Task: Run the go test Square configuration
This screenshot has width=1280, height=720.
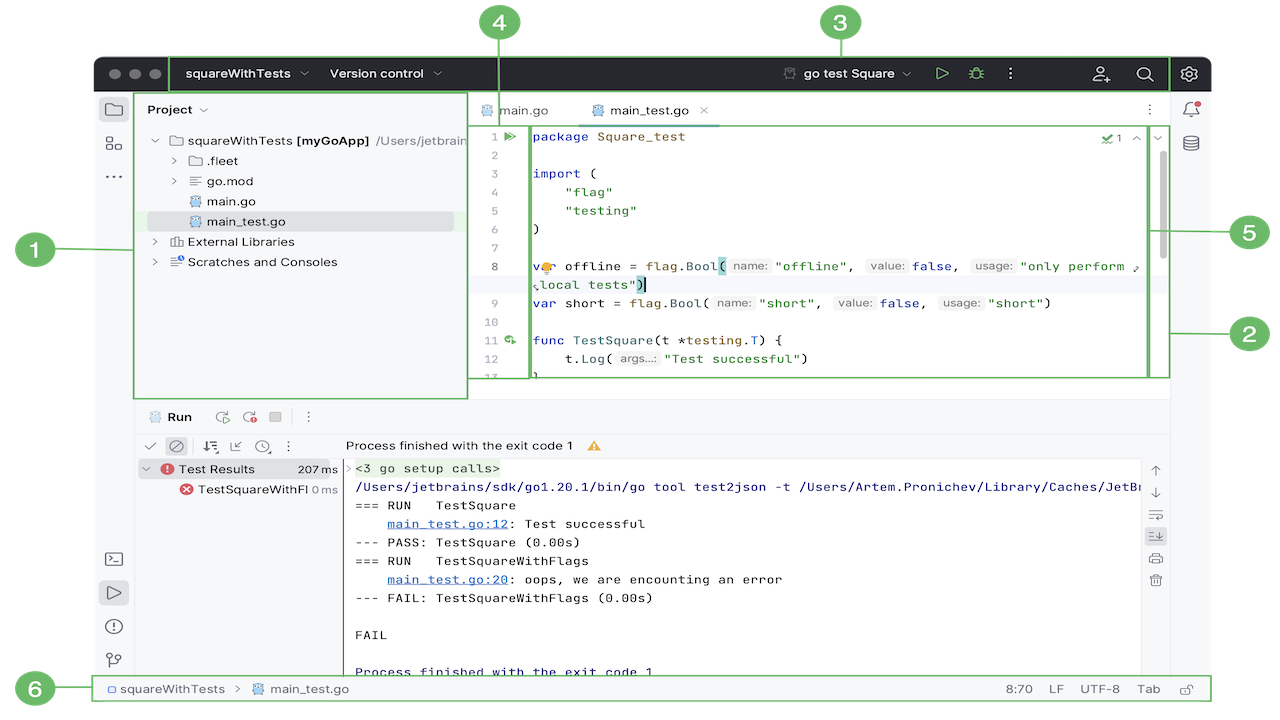Action: pos(942,74)
